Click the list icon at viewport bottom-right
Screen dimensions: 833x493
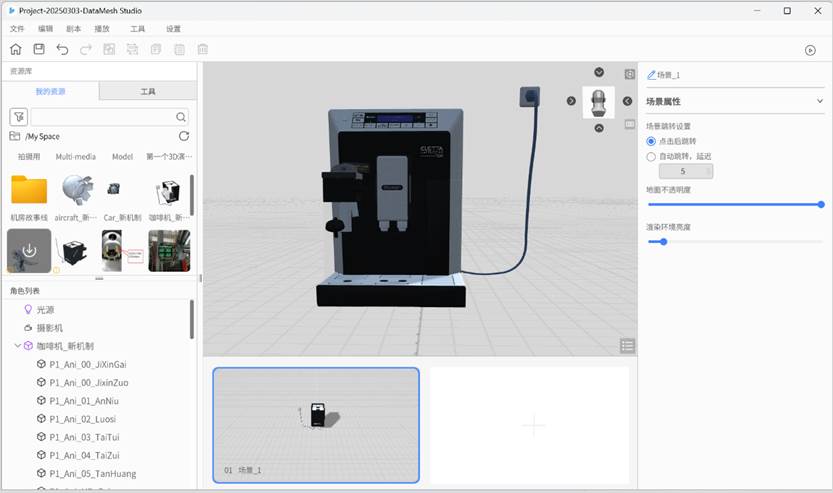(x=627, y=346)
